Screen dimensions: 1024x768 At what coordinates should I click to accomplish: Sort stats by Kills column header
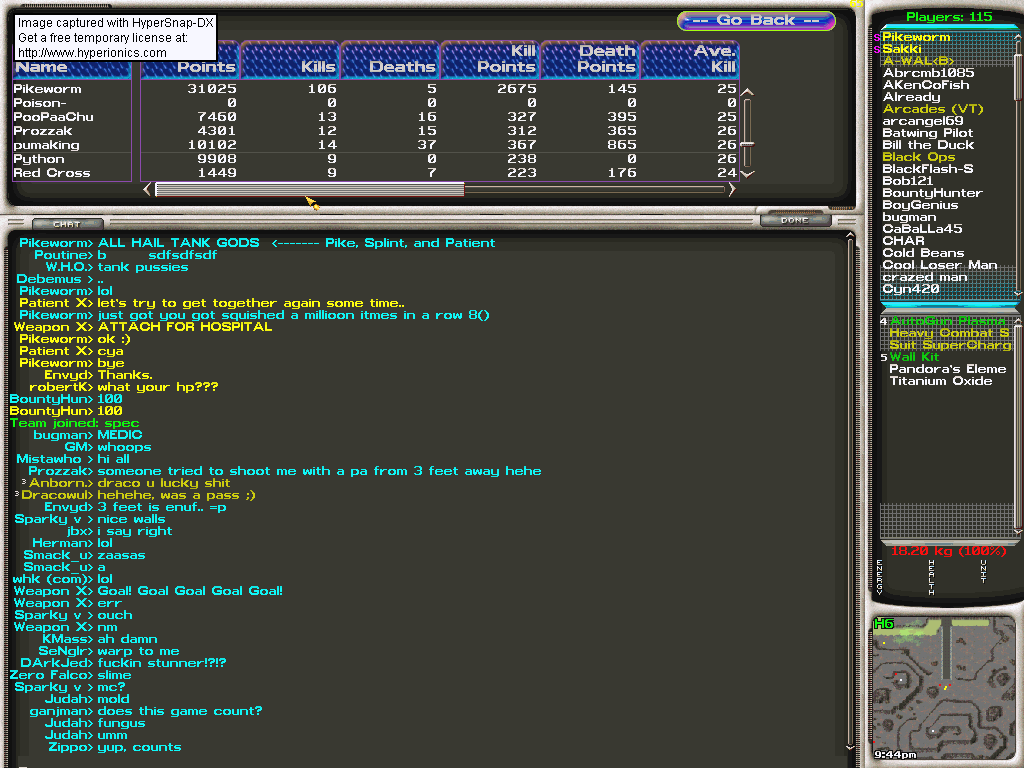click(x=289, y=60)
